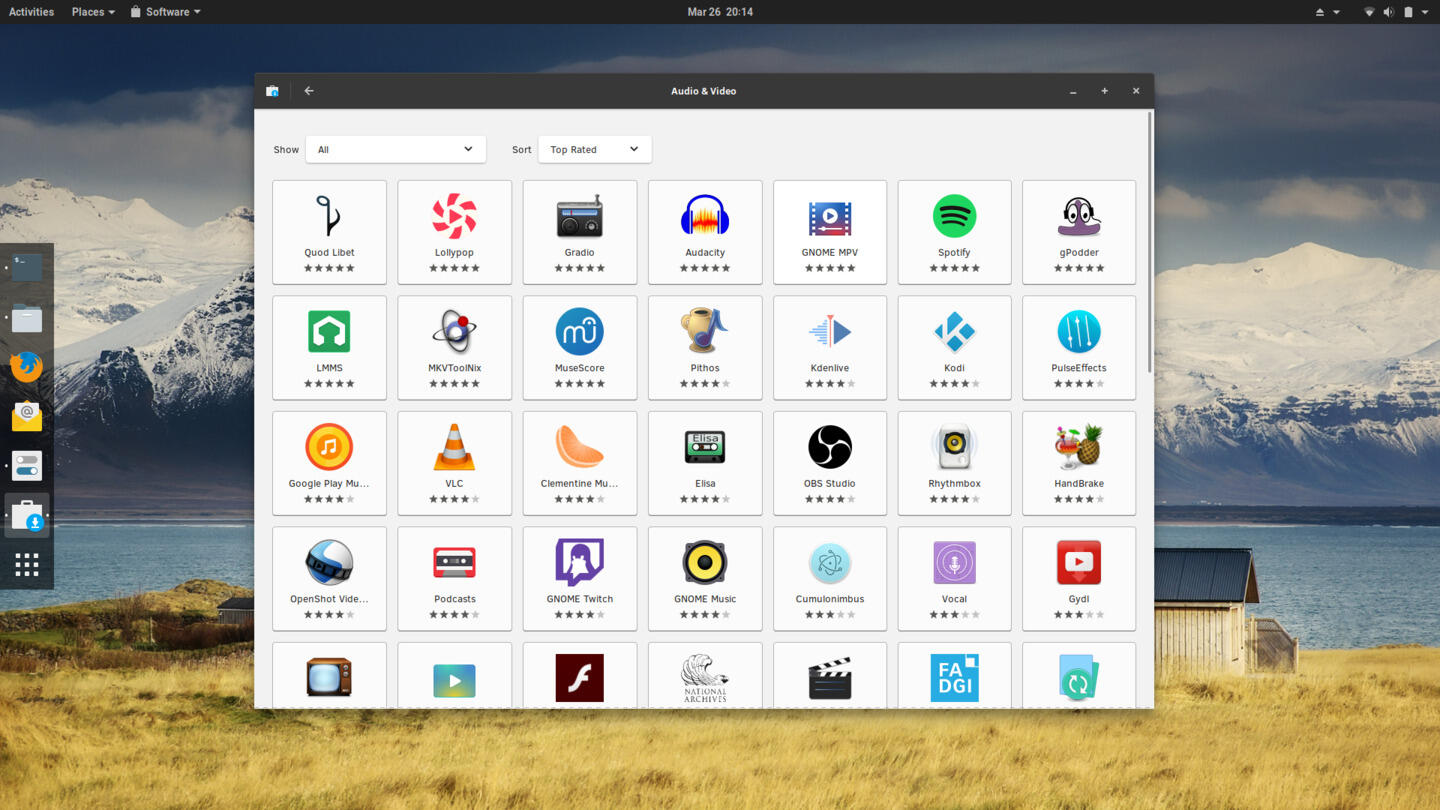Open the toggle-switch settings app in dock
The height and width of the screenshot is (810, 1440).
27,466
